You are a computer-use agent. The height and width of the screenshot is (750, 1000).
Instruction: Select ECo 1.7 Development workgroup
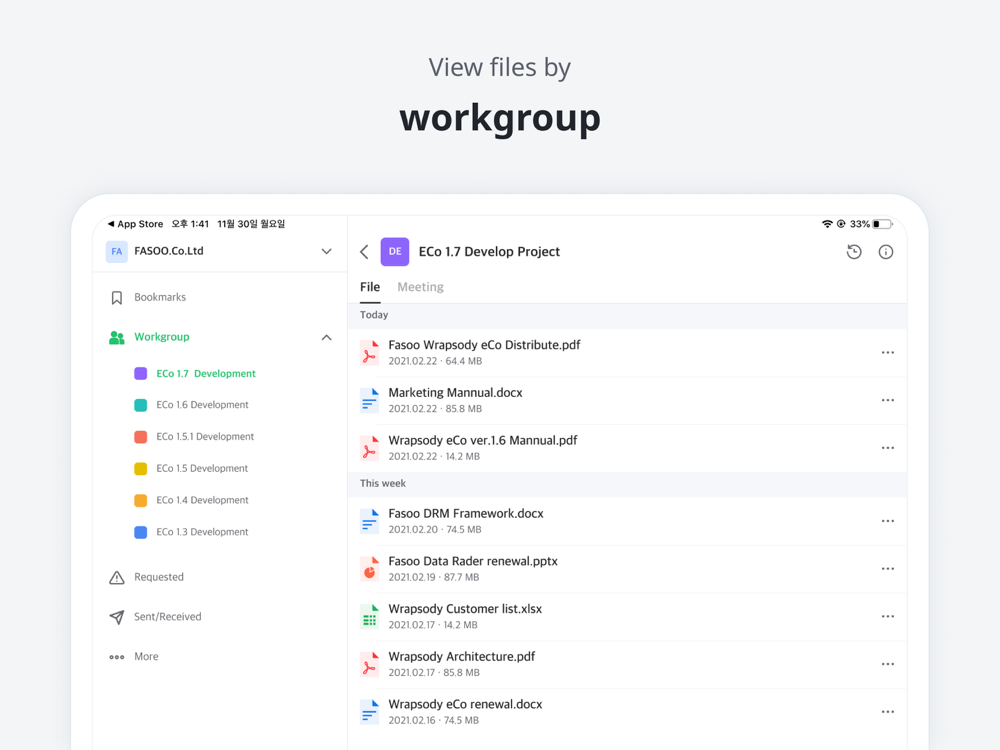[205, 374]
